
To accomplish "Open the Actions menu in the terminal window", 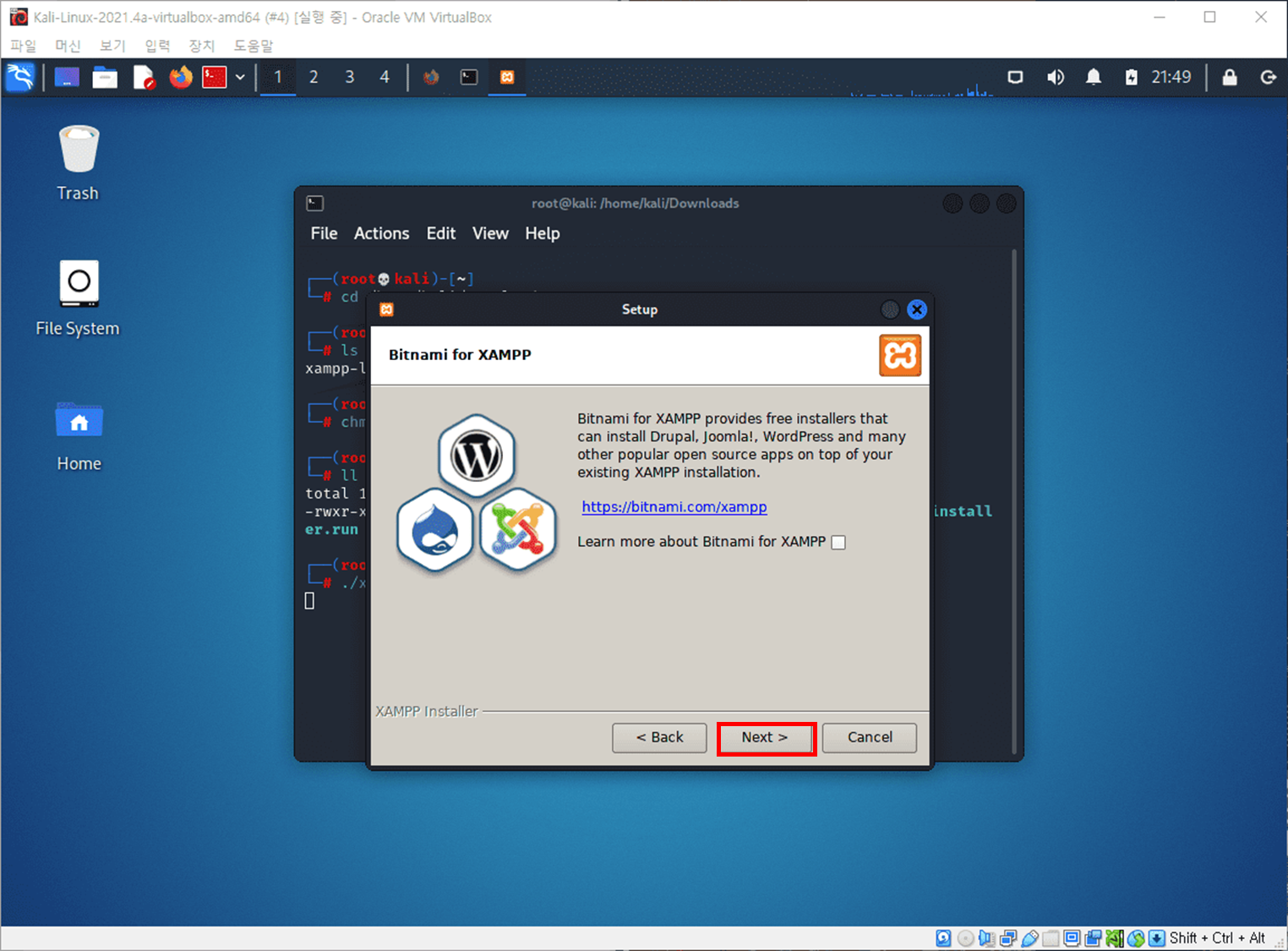I will (381, 233).
